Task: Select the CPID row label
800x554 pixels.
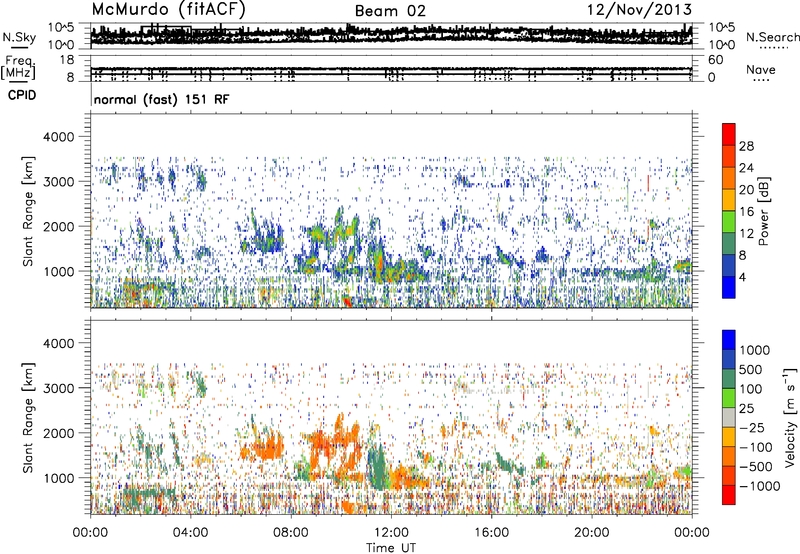Action: (22, 95)
